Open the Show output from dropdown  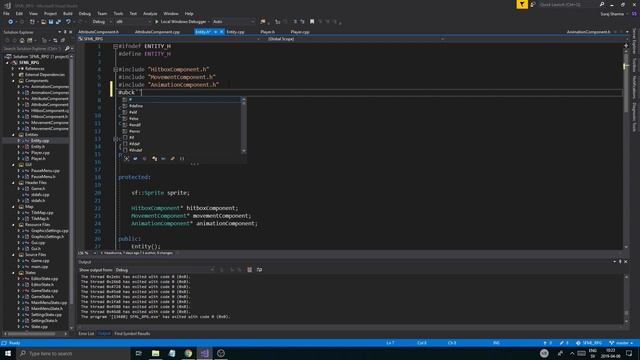tap(164, 270)
